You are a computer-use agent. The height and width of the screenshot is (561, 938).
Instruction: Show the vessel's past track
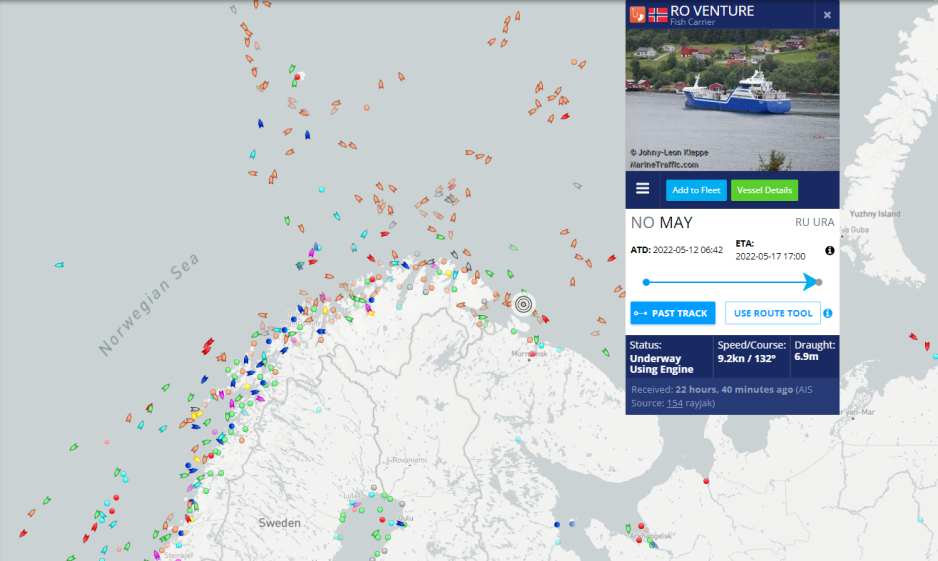tap(673, 313)
